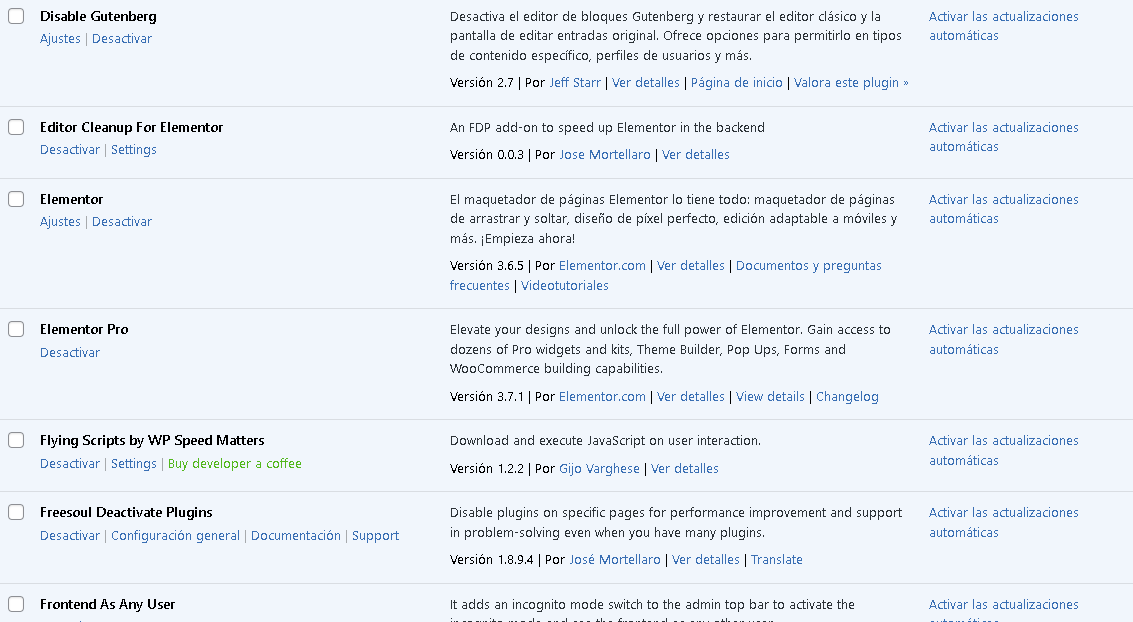Click View details for Elementor Pro
This screenshot has width=1133, height=622.
coord(770,397)
